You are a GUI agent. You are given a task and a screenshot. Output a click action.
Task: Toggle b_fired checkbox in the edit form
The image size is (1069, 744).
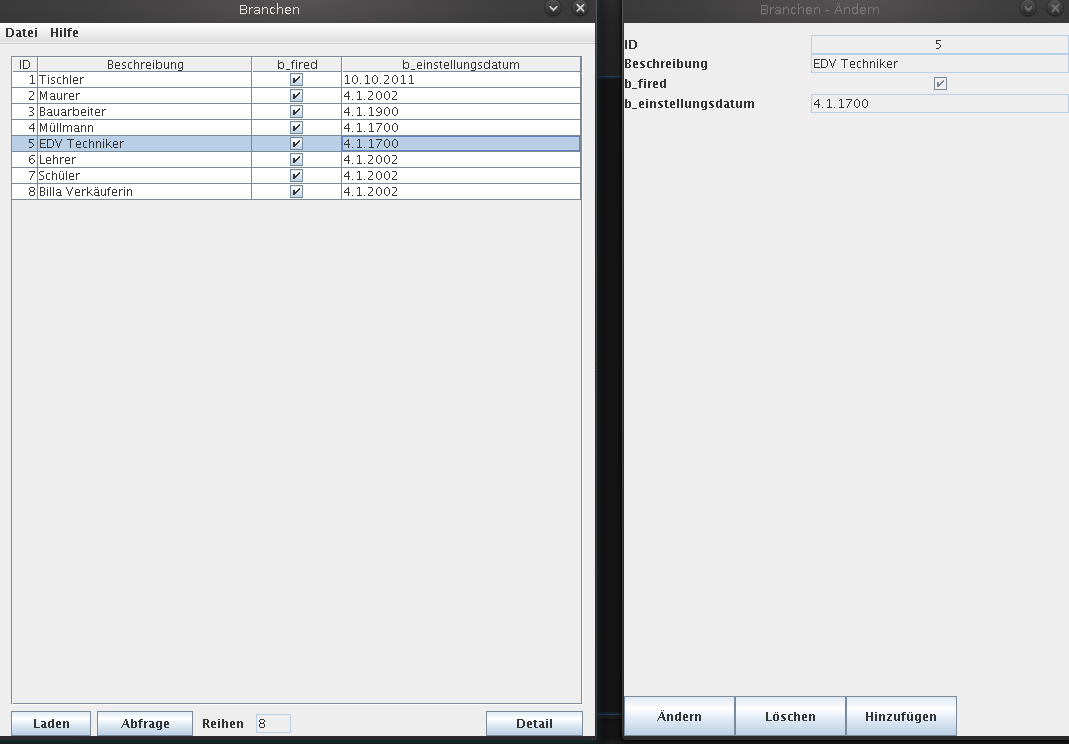pos(939,84)
